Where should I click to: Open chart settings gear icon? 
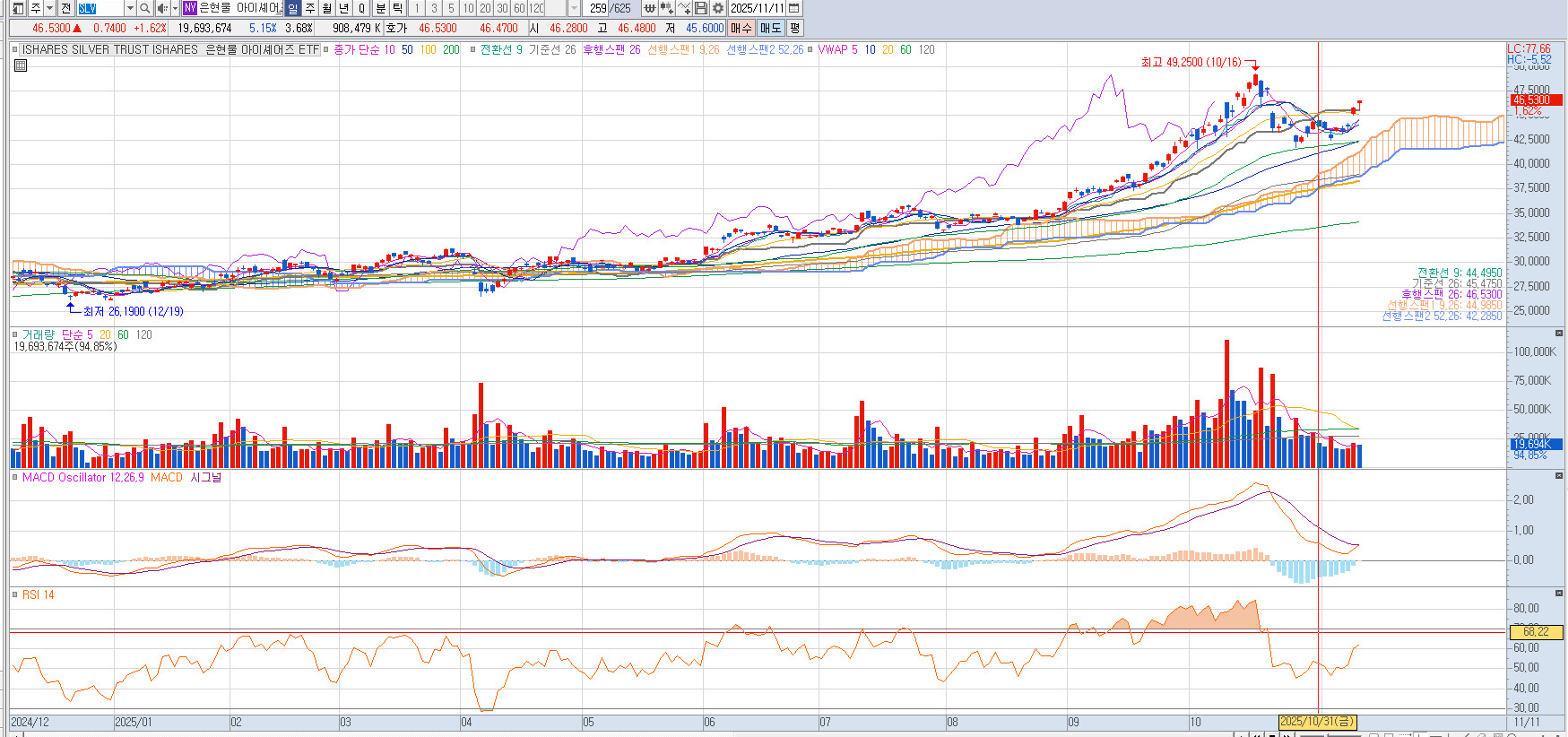[718, 8]
